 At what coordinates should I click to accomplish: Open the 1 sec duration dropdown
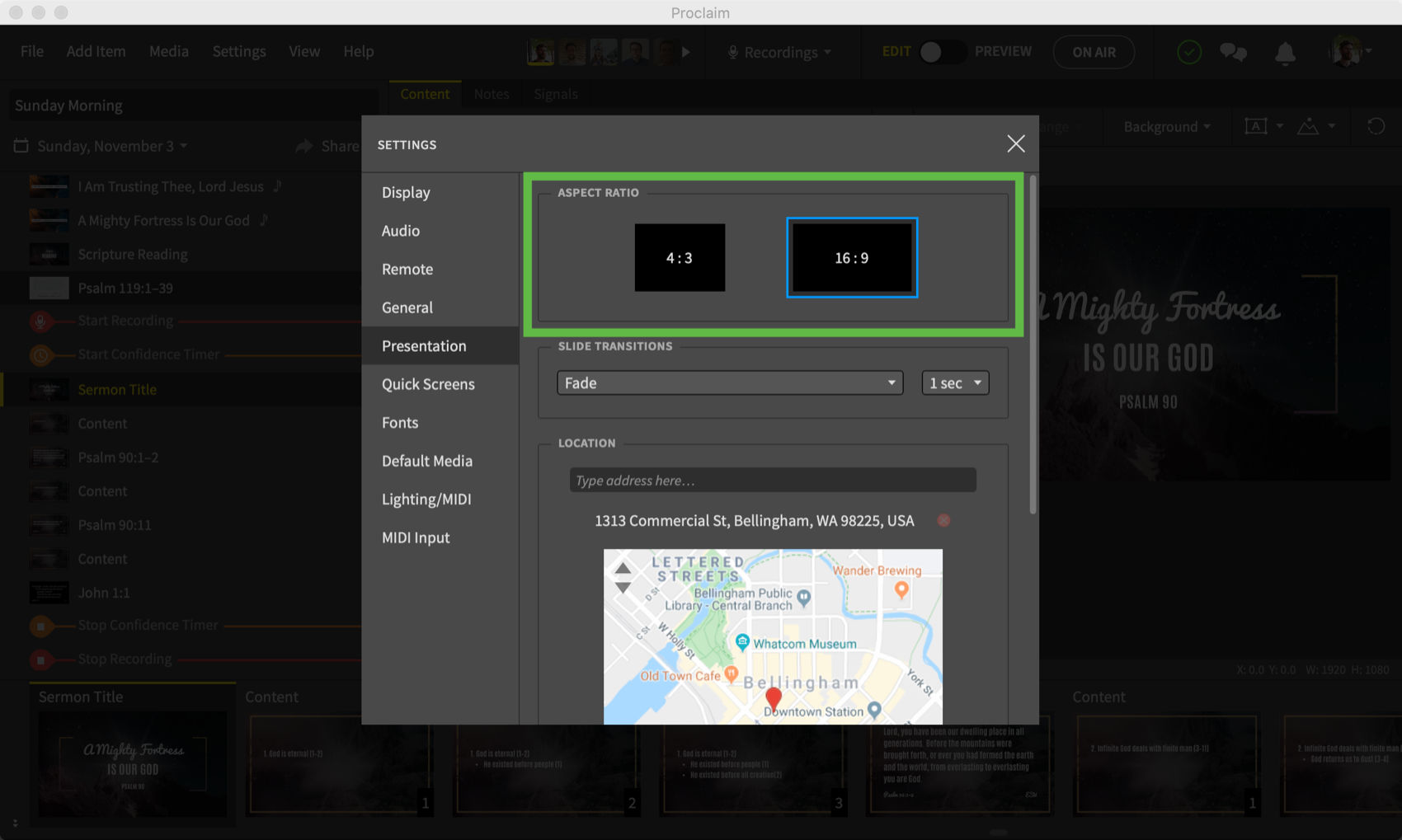click(955, 382)
